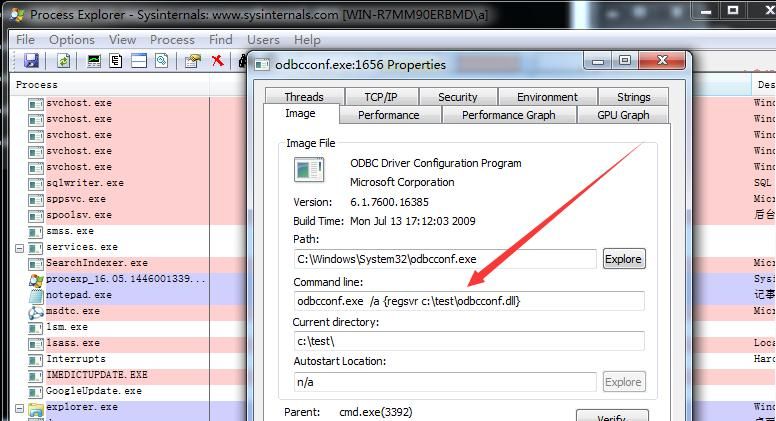The image size is (776, 421).
Task: Click the build time Mon Jul 13 text
Action: (x=413, y=221)
